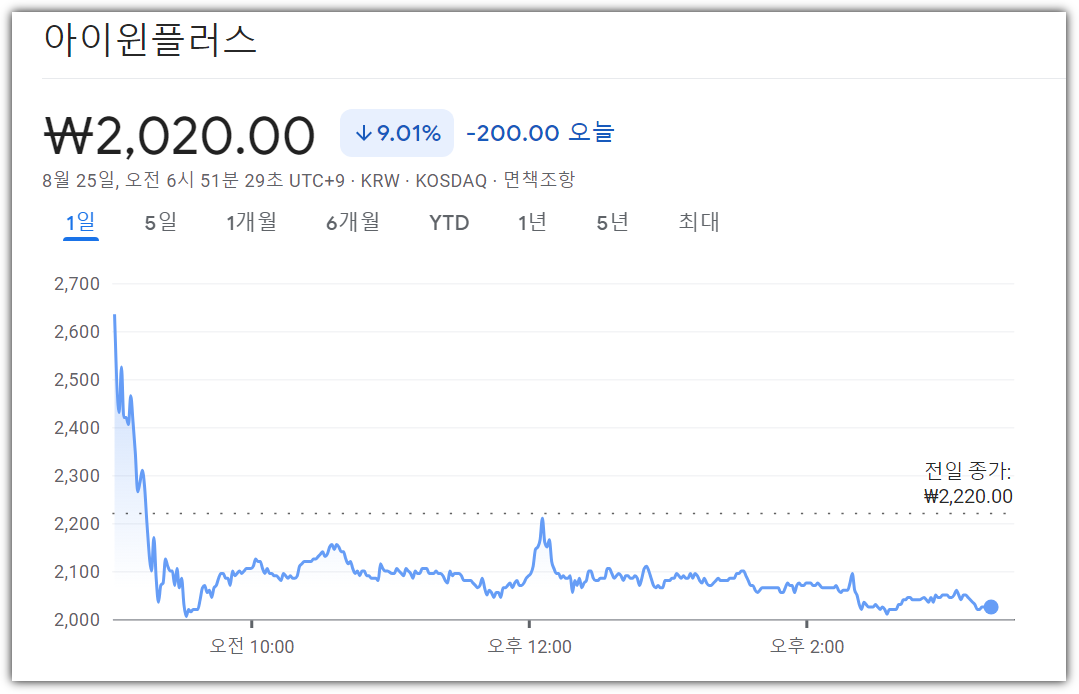1079x694 pixels.
Task: Select the 1일 range tab
Action: pos(81,222)
